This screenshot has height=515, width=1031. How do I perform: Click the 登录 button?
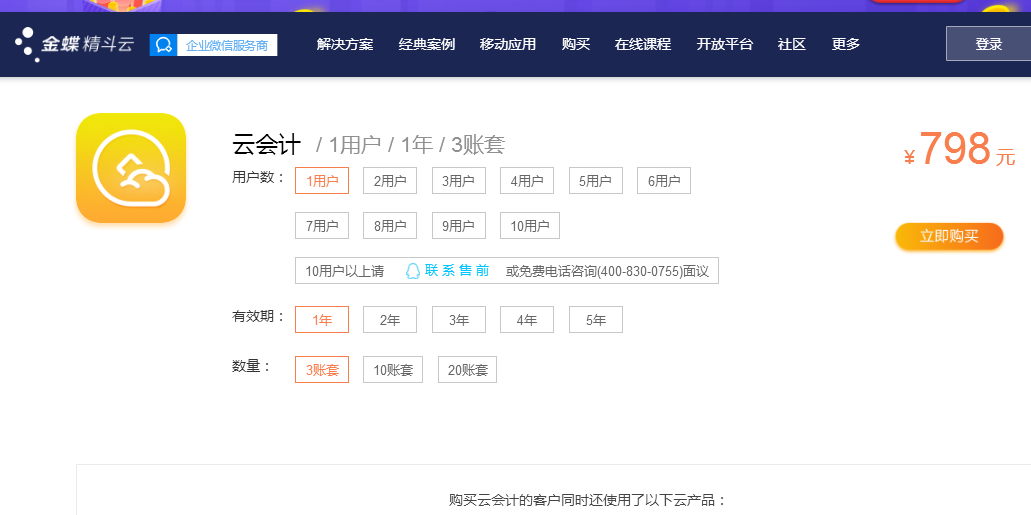click(x=988, y=44)
